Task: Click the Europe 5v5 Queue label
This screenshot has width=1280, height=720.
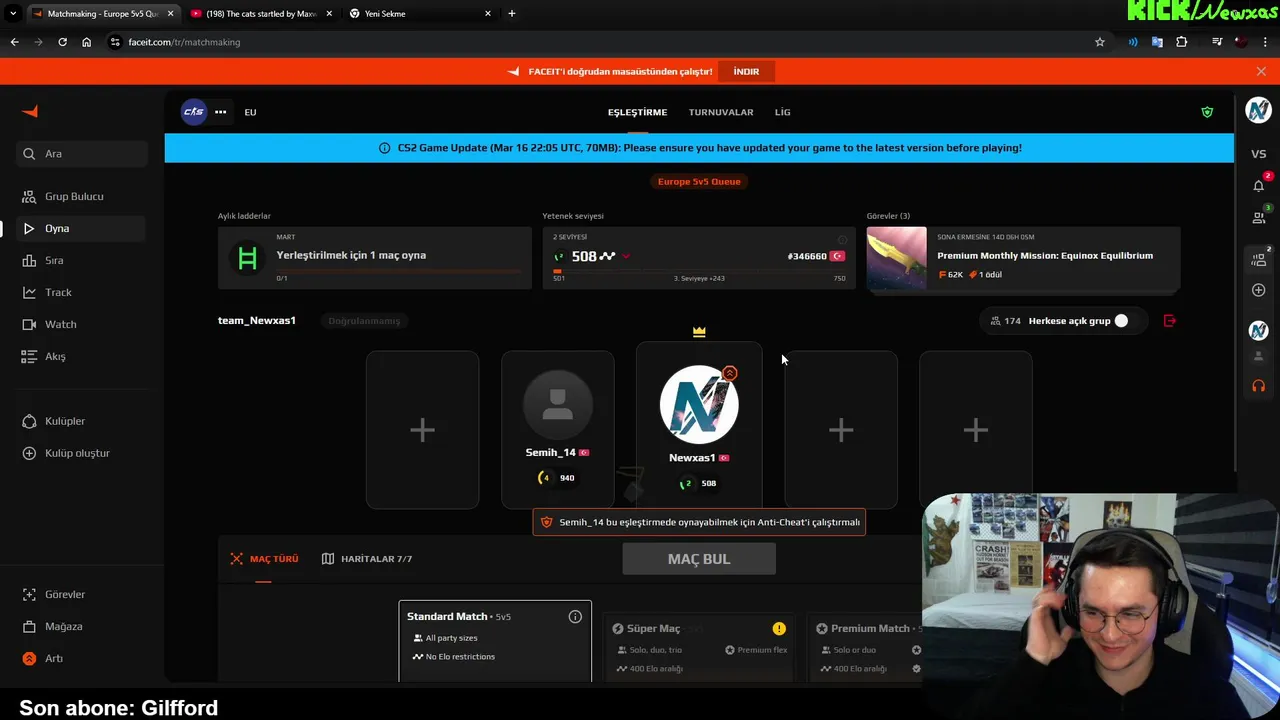Action: coord(699,181)
